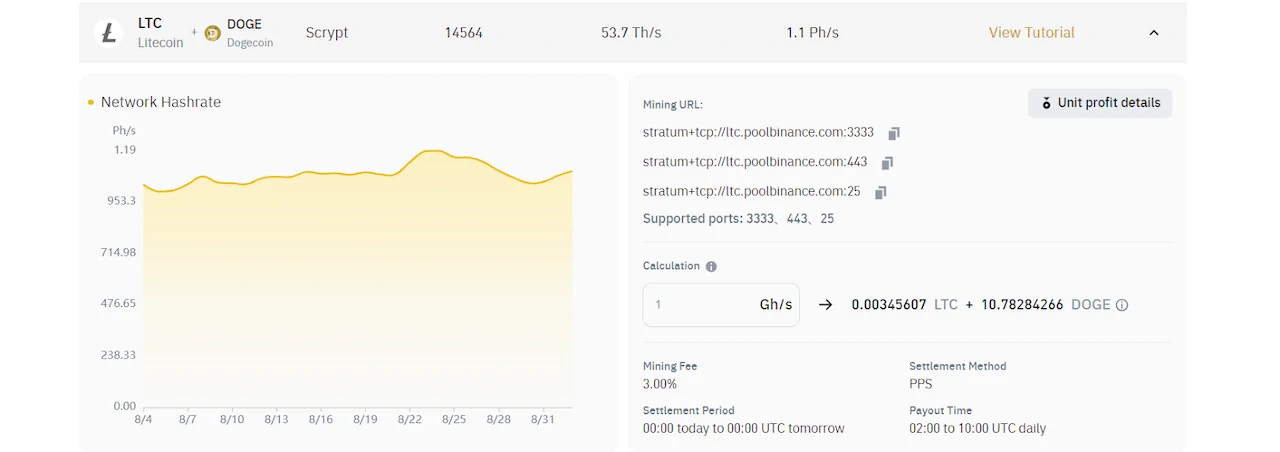Image resolution: width=1280 pixels, height=452 pixels.
Task: Click the 8/4 date on the chart axis
Action: point(143,419)
